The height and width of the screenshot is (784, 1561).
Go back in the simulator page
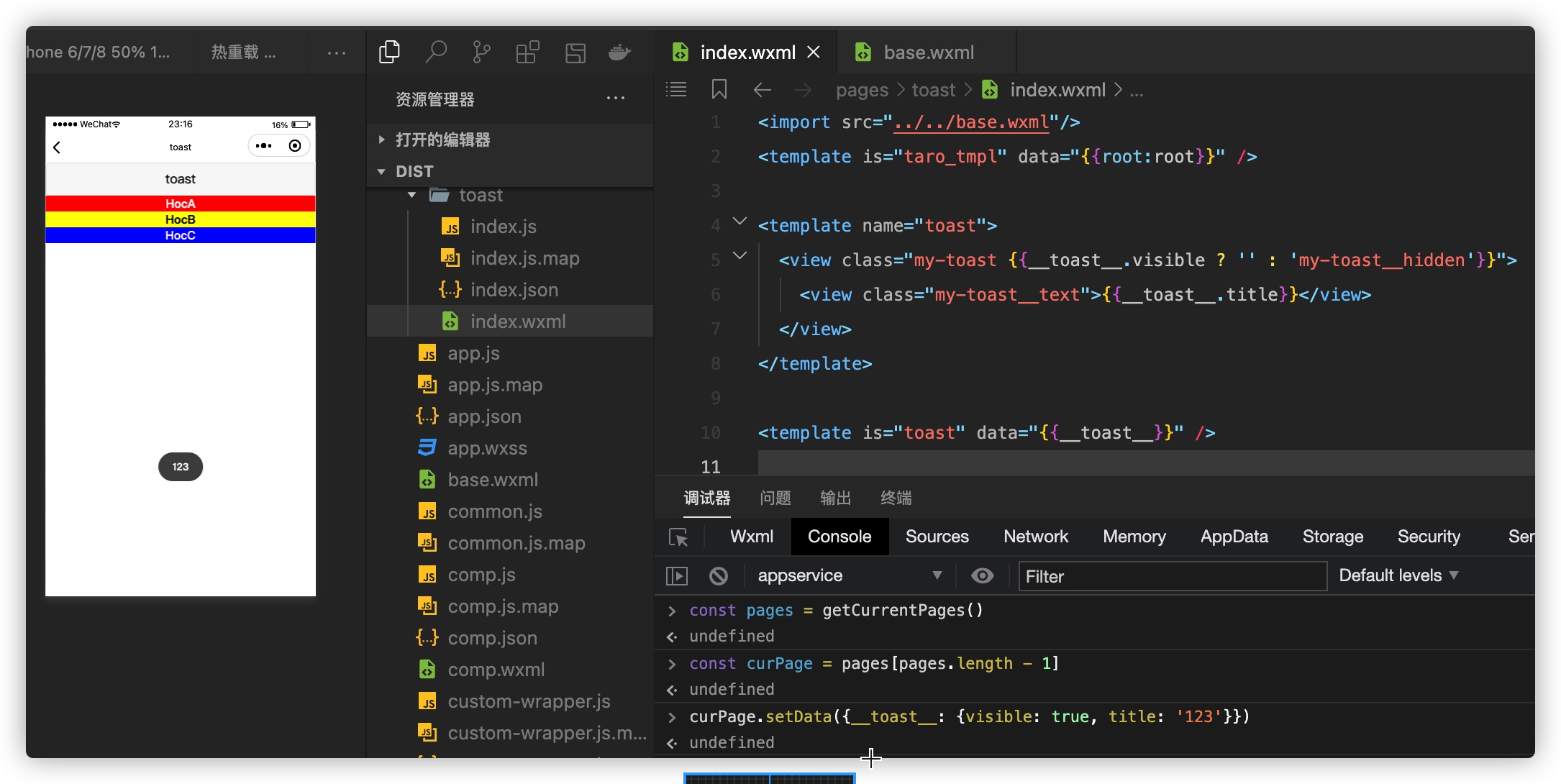57,147
